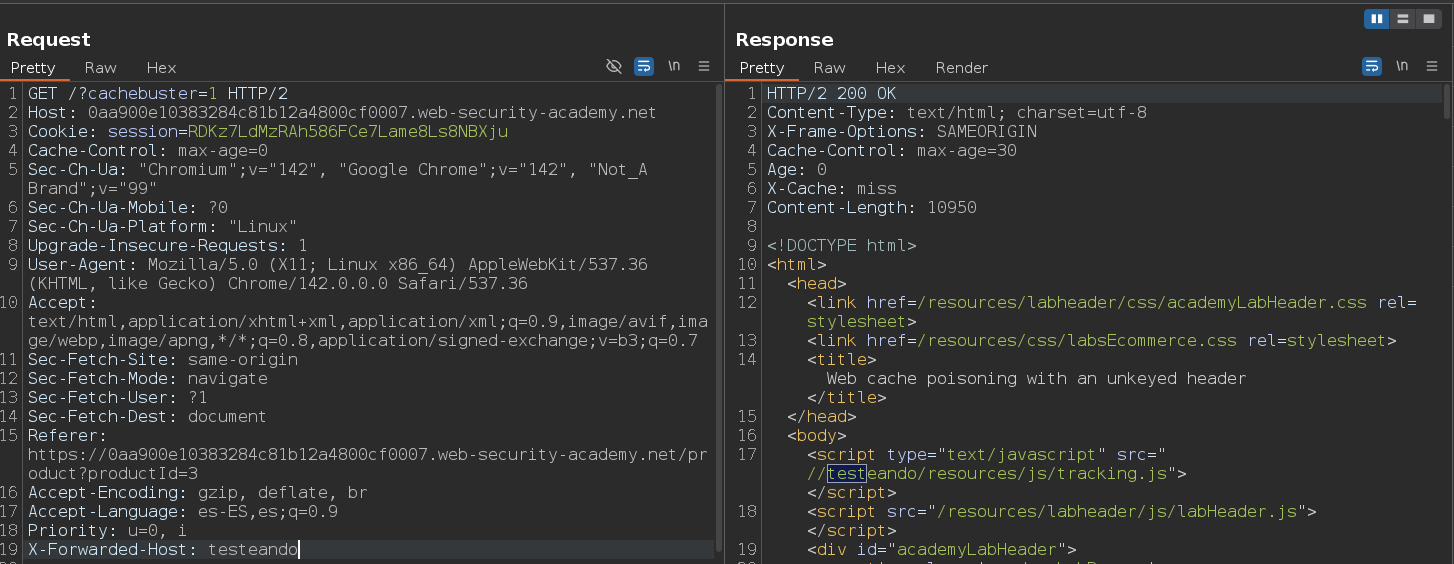Switch Response view to Raw tab

pyautogui.click(x=829, y=68)
